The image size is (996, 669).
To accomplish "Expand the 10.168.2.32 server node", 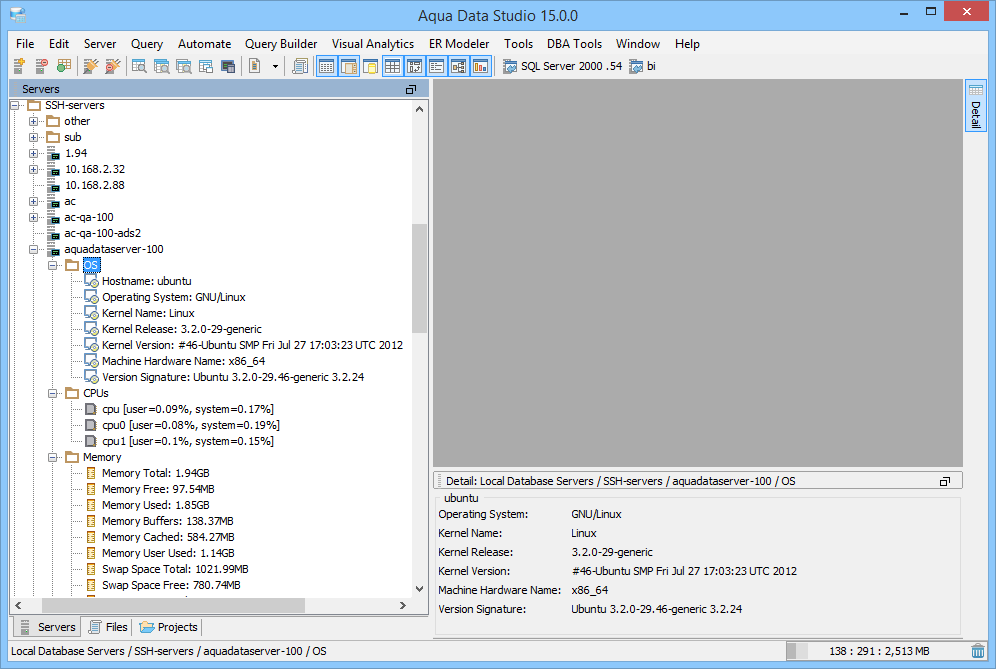I will point(34,170).
